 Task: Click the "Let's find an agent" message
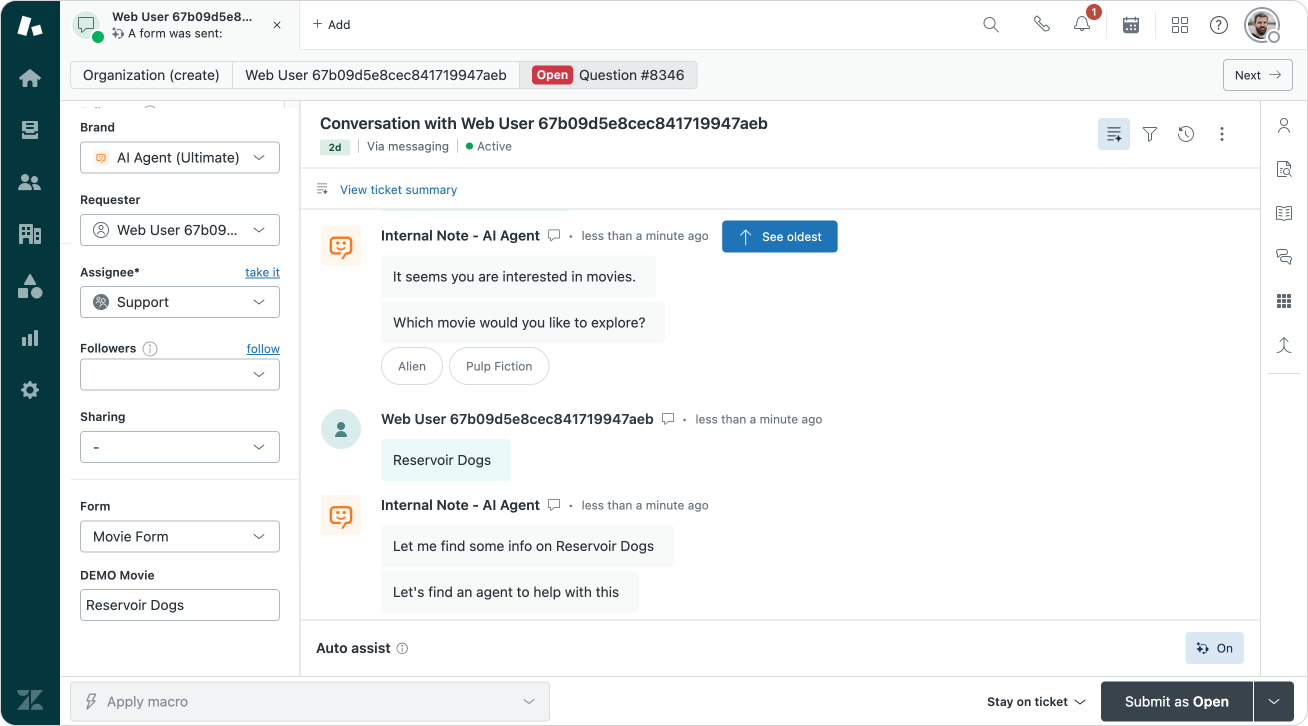coord(510,592)
